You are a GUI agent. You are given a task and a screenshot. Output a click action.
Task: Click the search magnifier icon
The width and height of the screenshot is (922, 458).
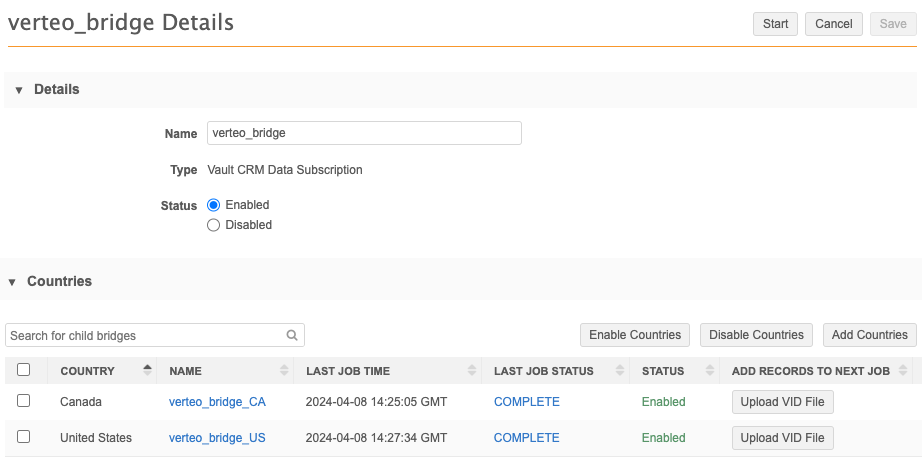(x=292, y=336)
